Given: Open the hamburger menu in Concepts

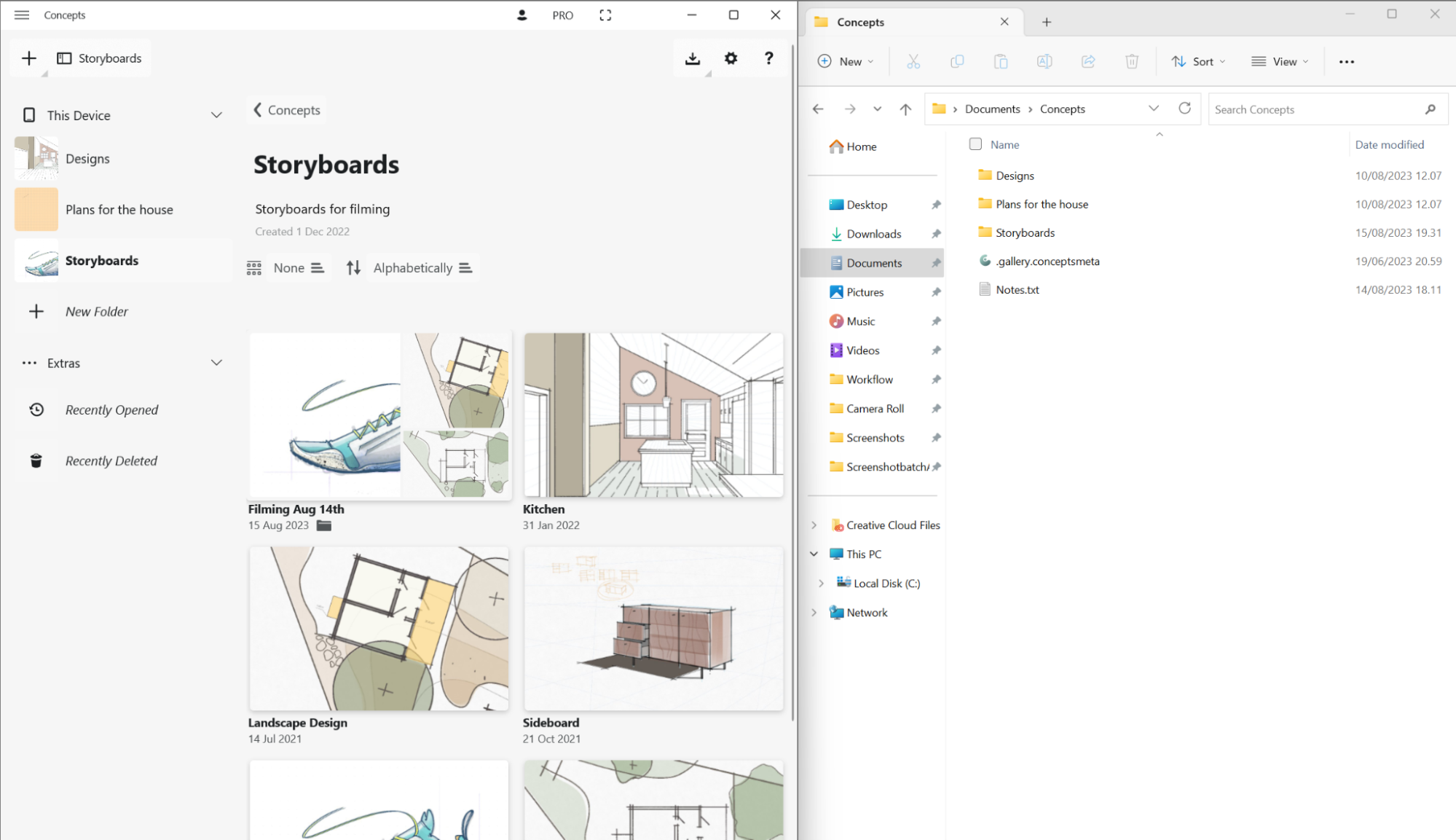Looking at the screenshot, I should pyautogui.click(x=22, y=15).
